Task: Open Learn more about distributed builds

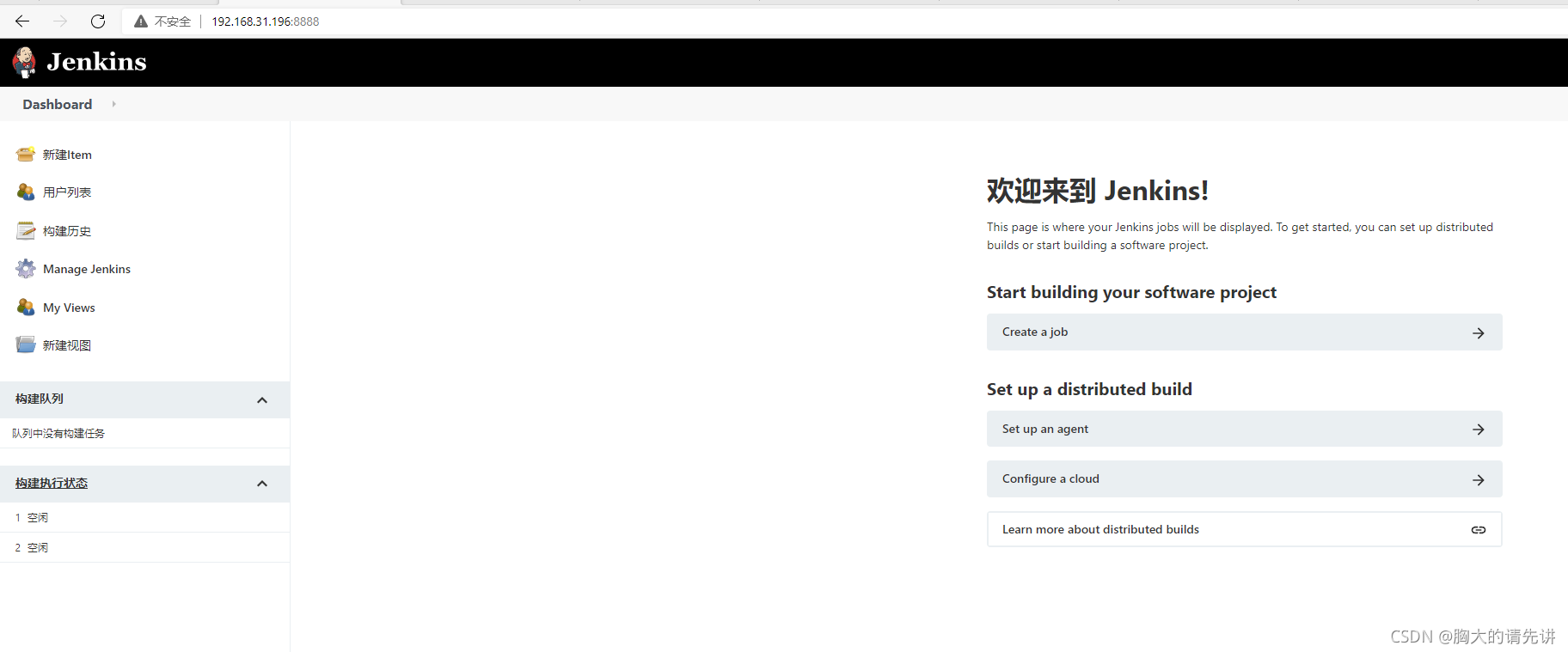Action: click(1244, 529)
